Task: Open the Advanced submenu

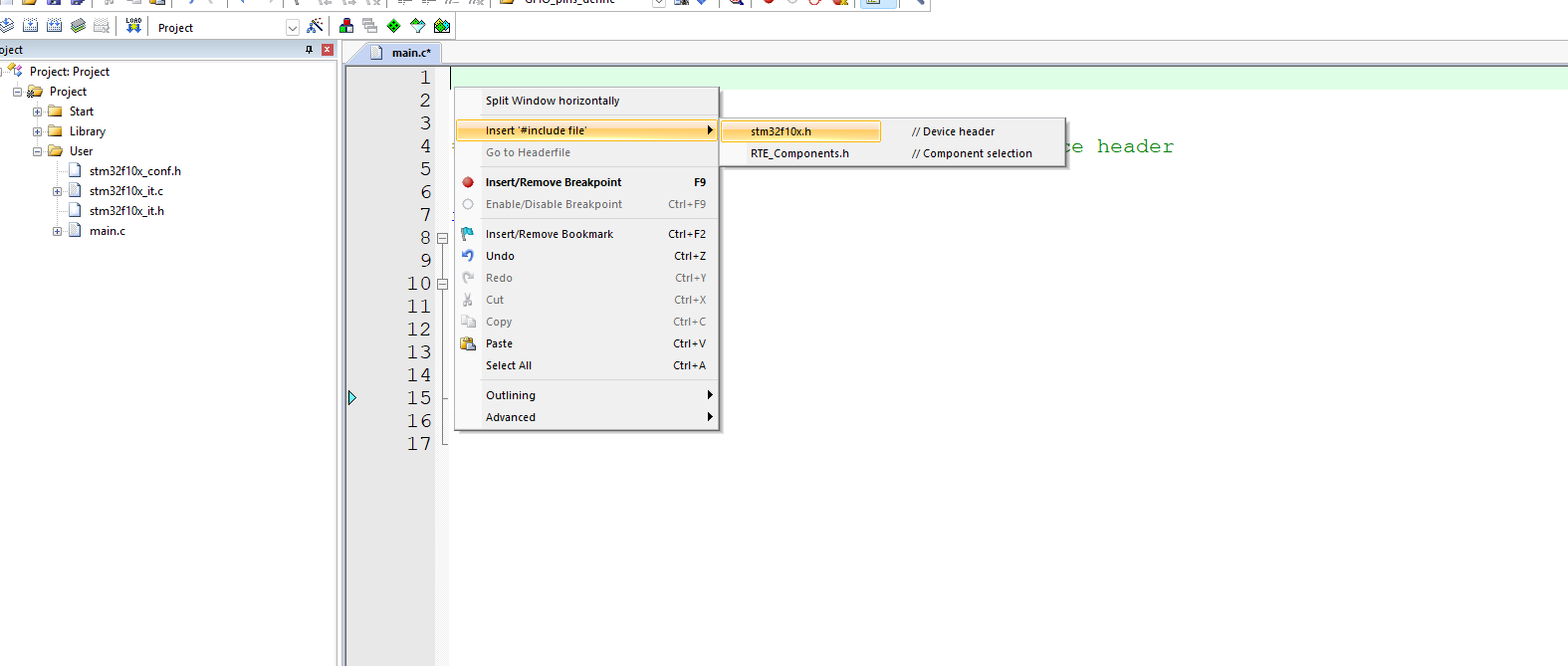Action: pyautogui.click(x=586, y=417)
